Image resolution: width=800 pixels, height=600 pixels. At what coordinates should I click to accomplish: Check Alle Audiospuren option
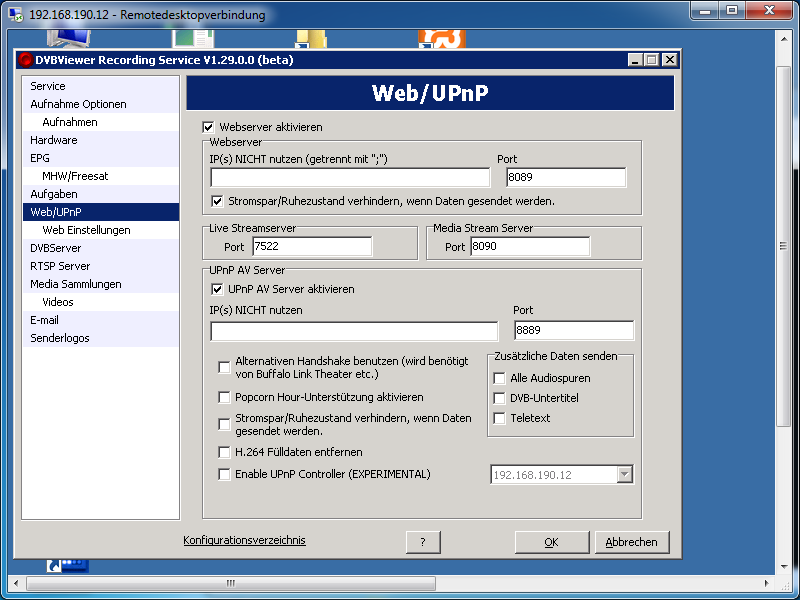click(x=499, y=379)
